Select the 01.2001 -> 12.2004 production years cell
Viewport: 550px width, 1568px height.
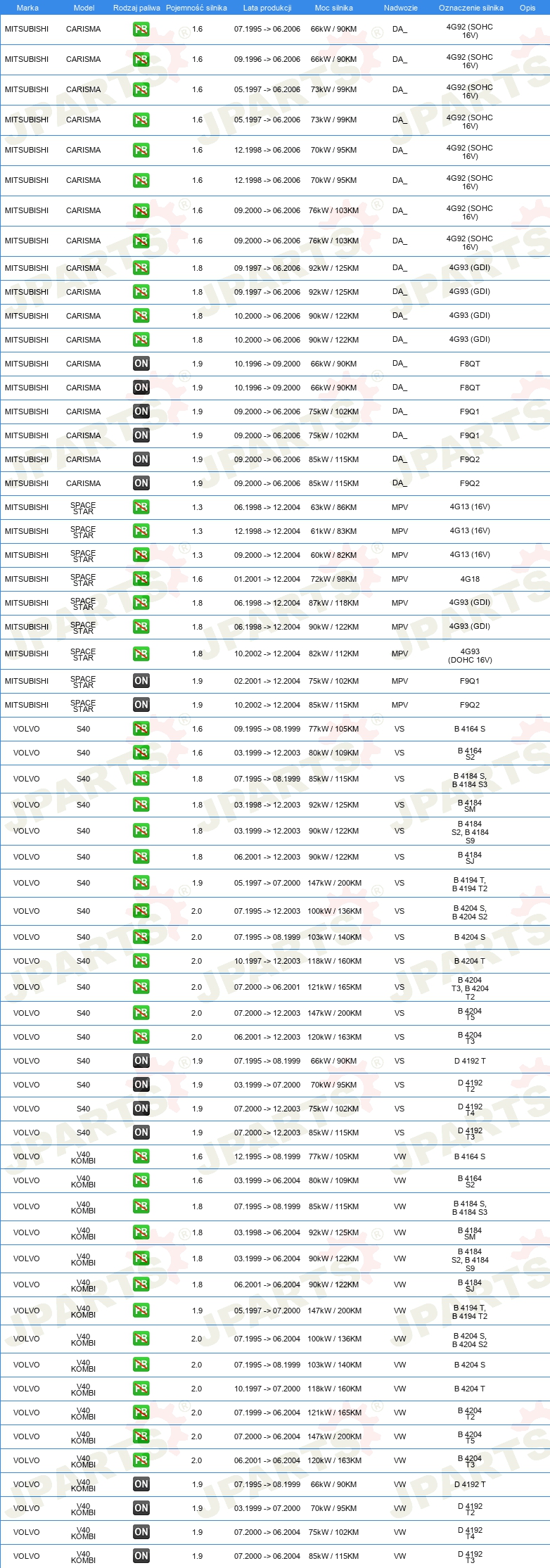267,579
